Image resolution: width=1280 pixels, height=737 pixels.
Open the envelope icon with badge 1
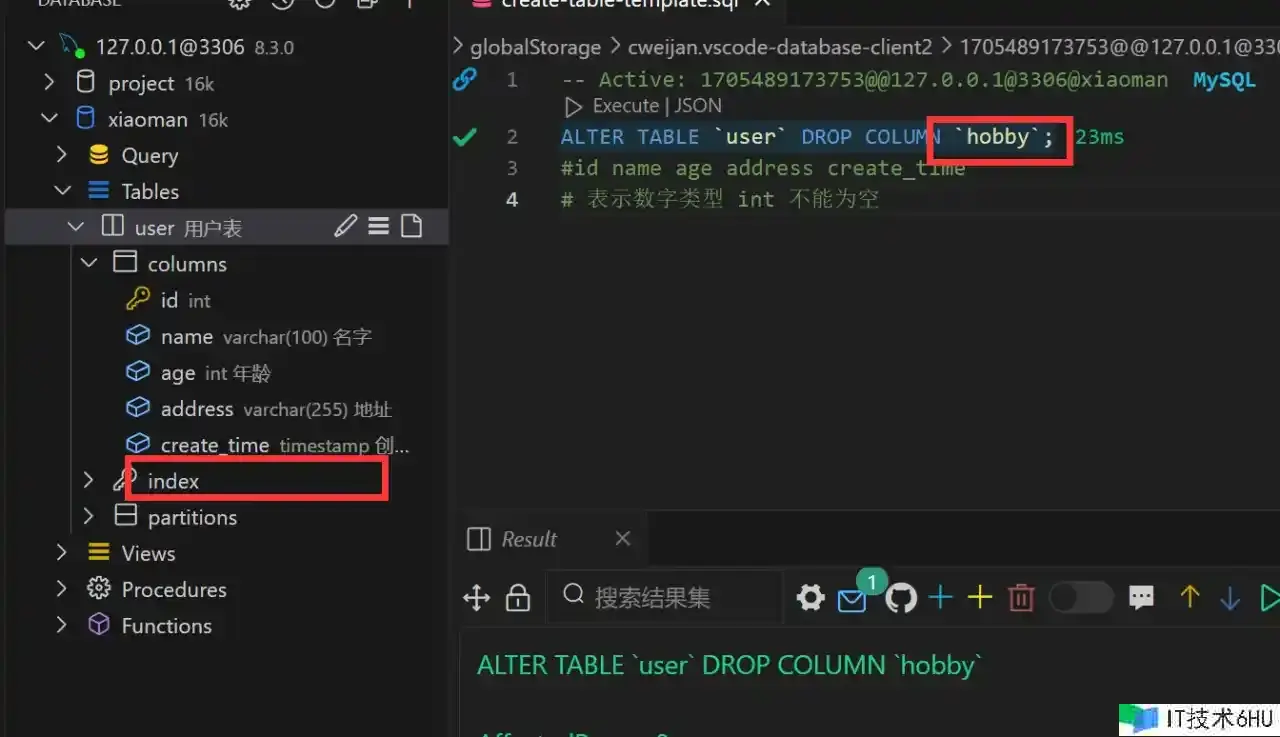(x=852, y=600)
